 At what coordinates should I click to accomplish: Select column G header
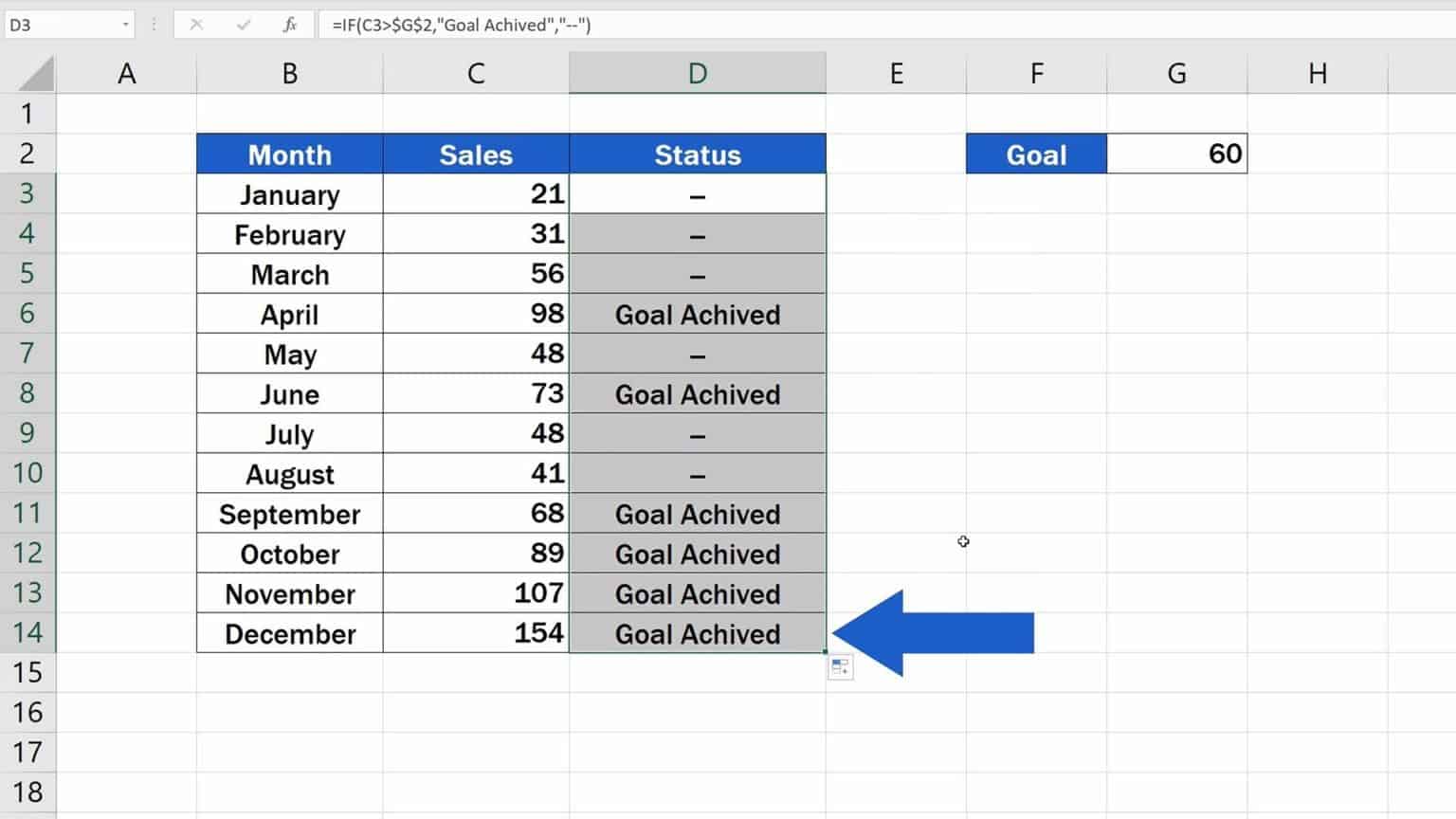pyautogui.click(x=1176, y=72)
